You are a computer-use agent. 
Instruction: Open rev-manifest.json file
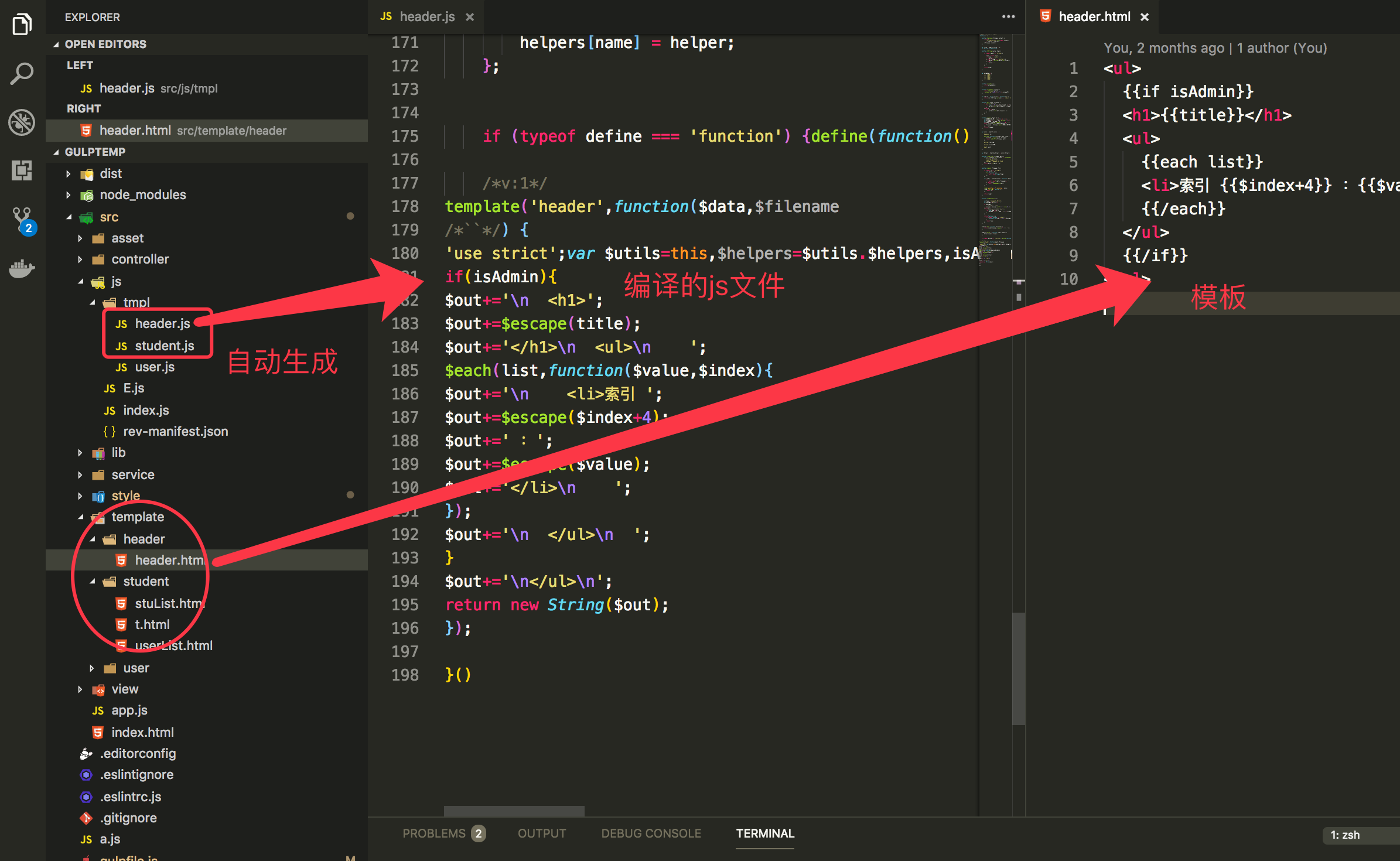(x=207, y=431)
